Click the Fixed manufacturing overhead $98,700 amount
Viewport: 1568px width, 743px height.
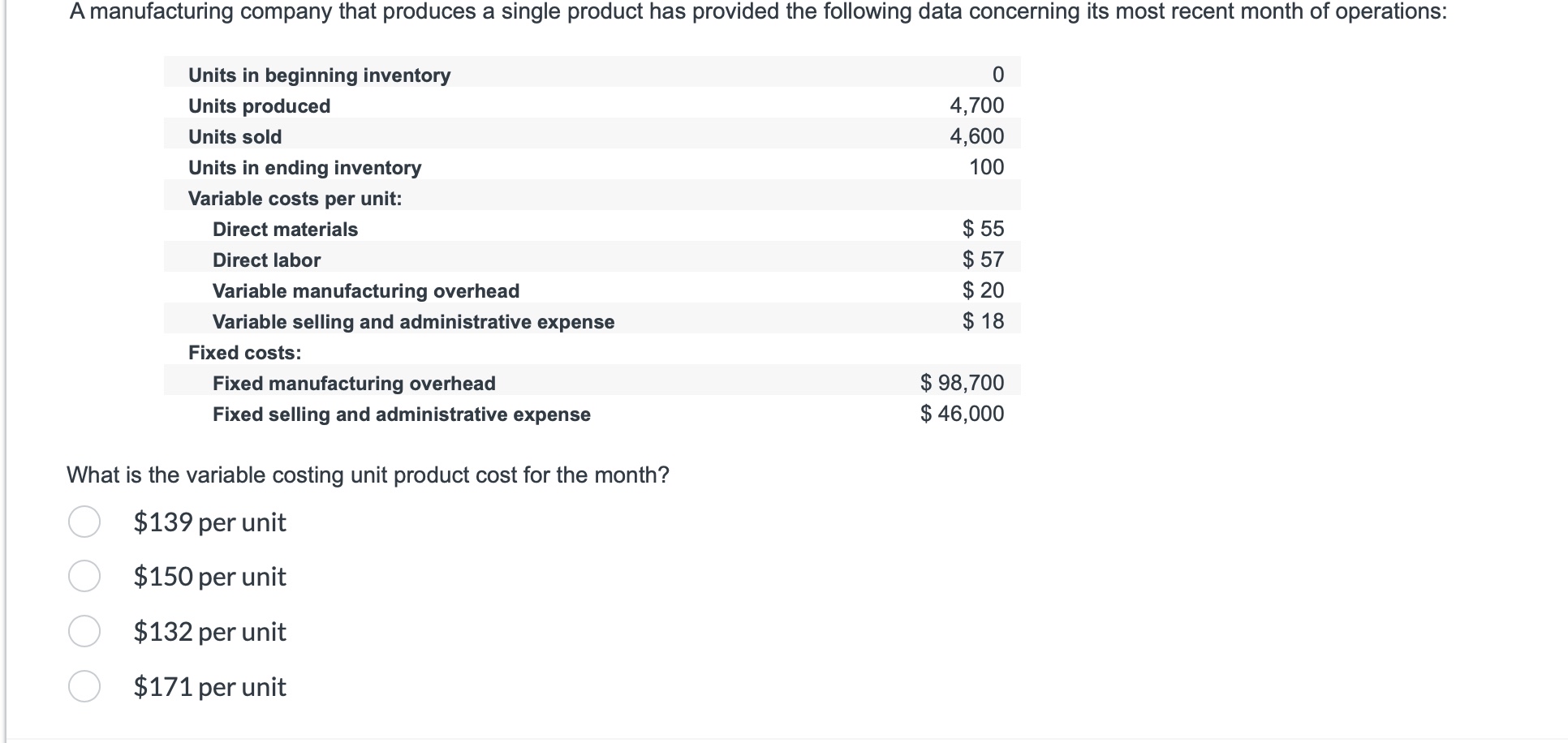point(962,383)
